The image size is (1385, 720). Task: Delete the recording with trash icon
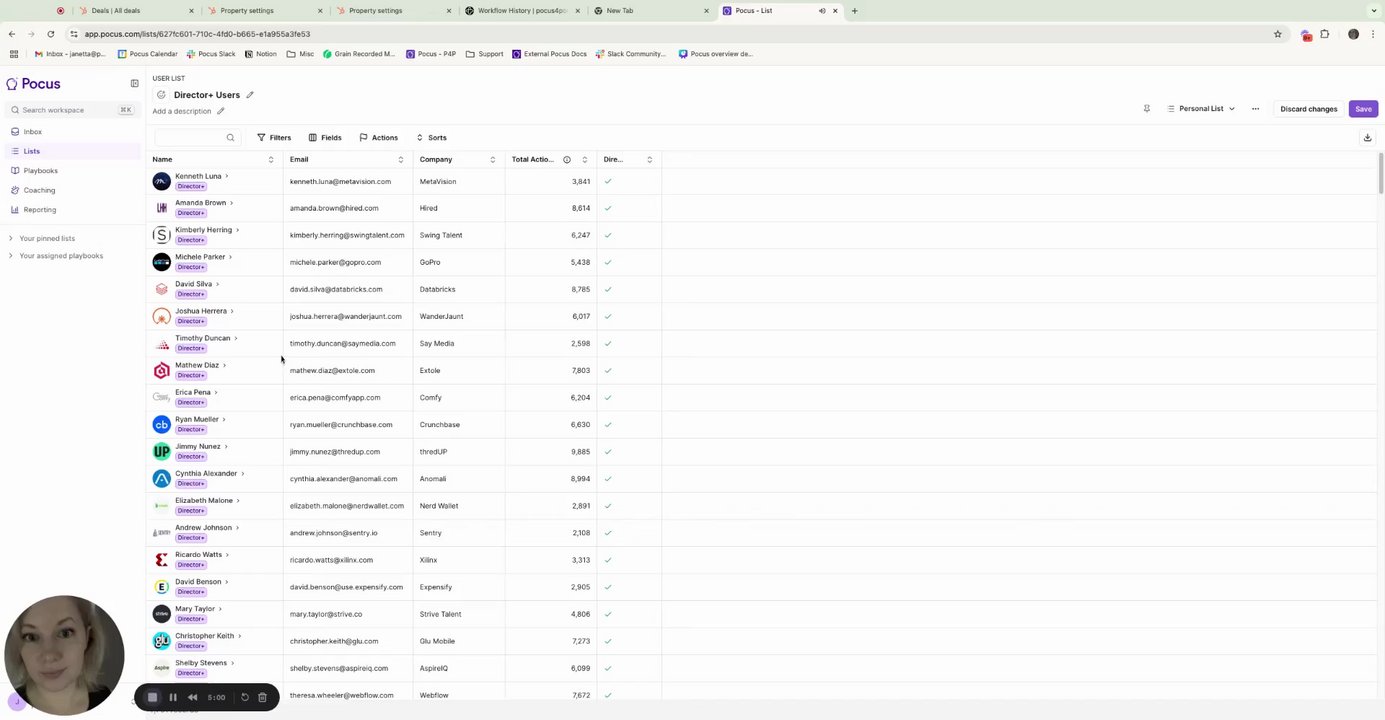[262, 697]
